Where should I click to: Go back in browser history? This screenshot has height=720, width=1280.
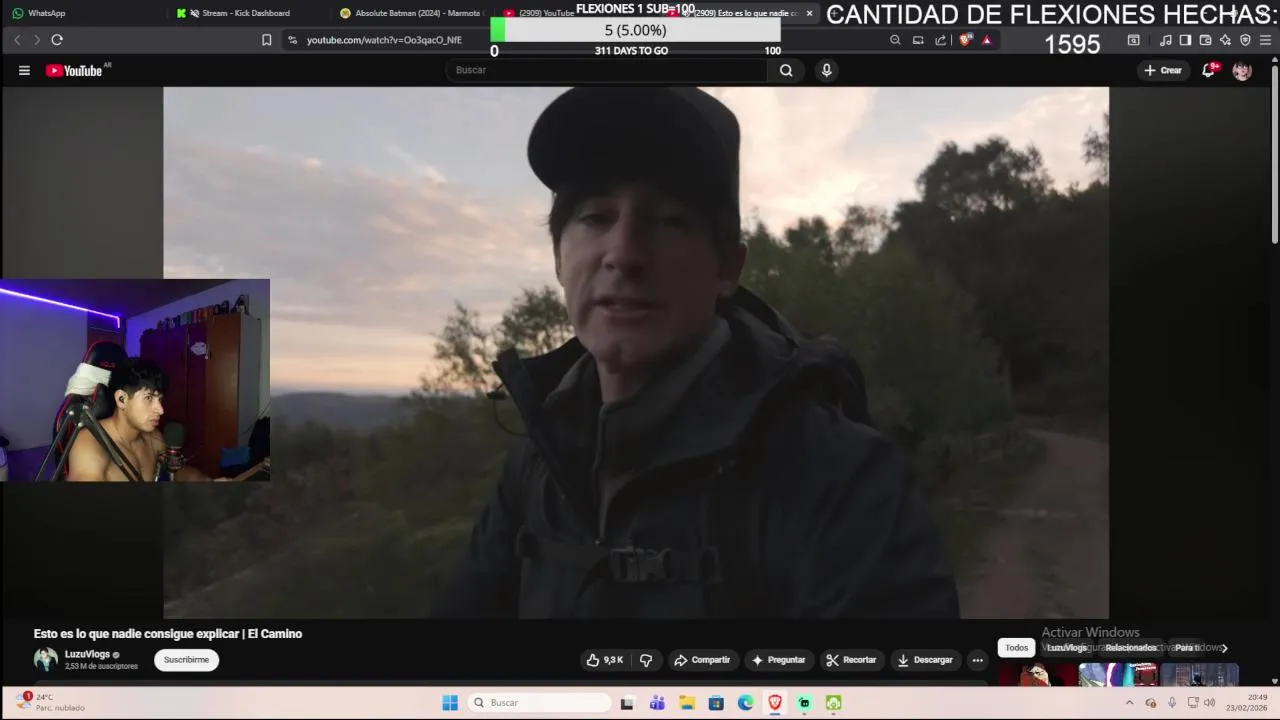(17, 40)
